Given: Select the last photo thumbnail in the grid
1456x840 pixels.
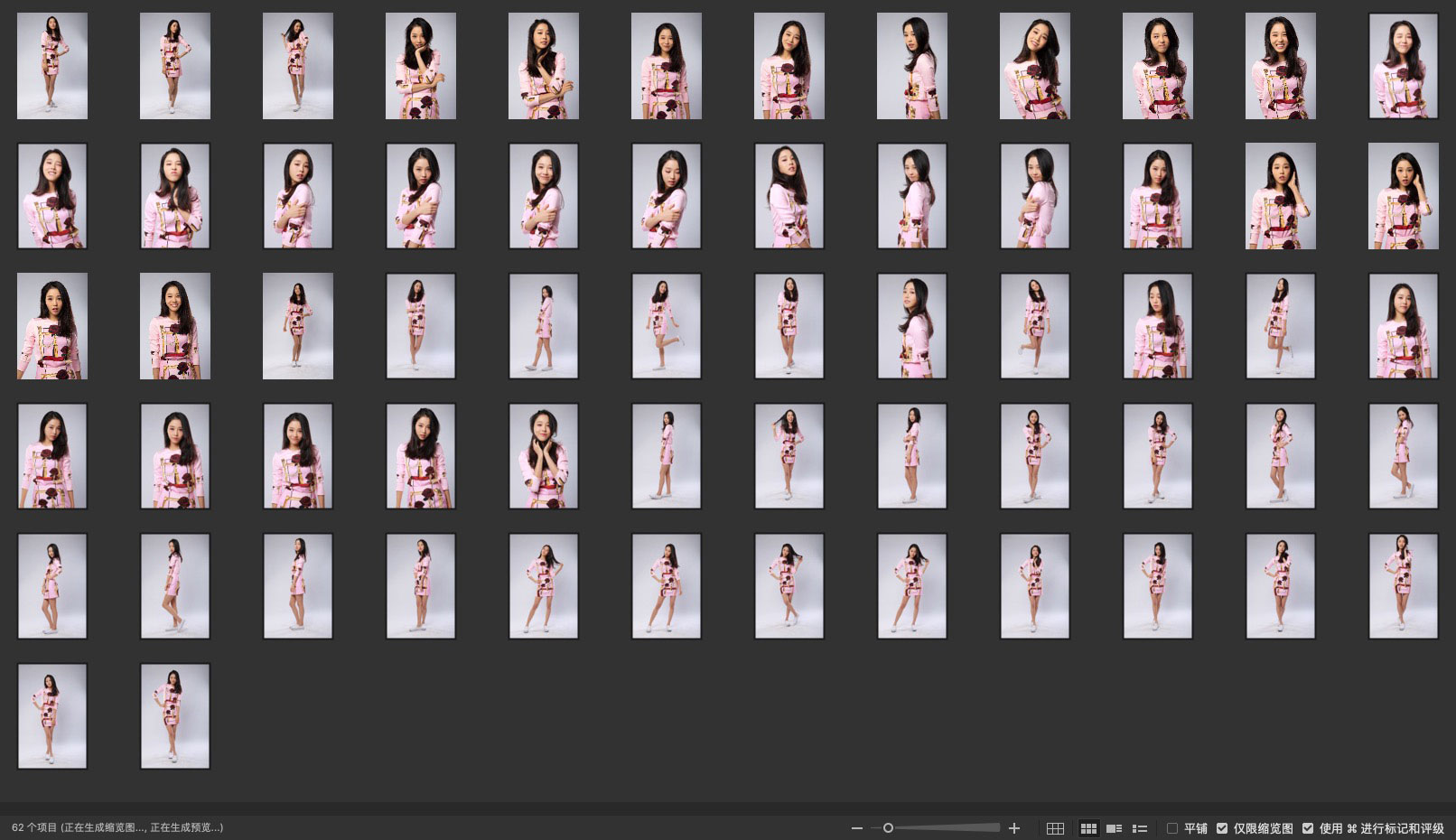Looking at the screenshot, I should [x=175, y=716].
